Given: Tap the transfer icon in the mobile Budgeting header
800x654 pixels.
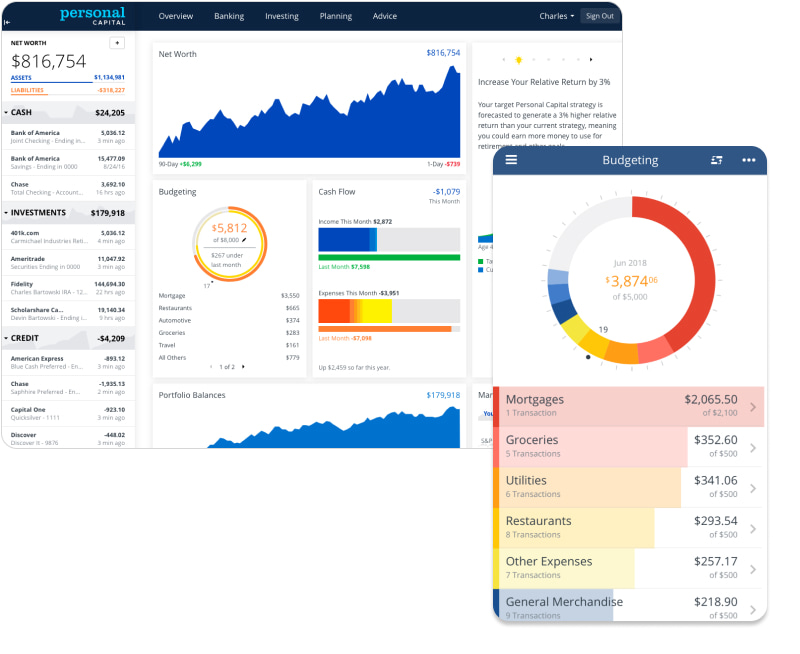Looking at the screenshot, I should tap(717, 160).
